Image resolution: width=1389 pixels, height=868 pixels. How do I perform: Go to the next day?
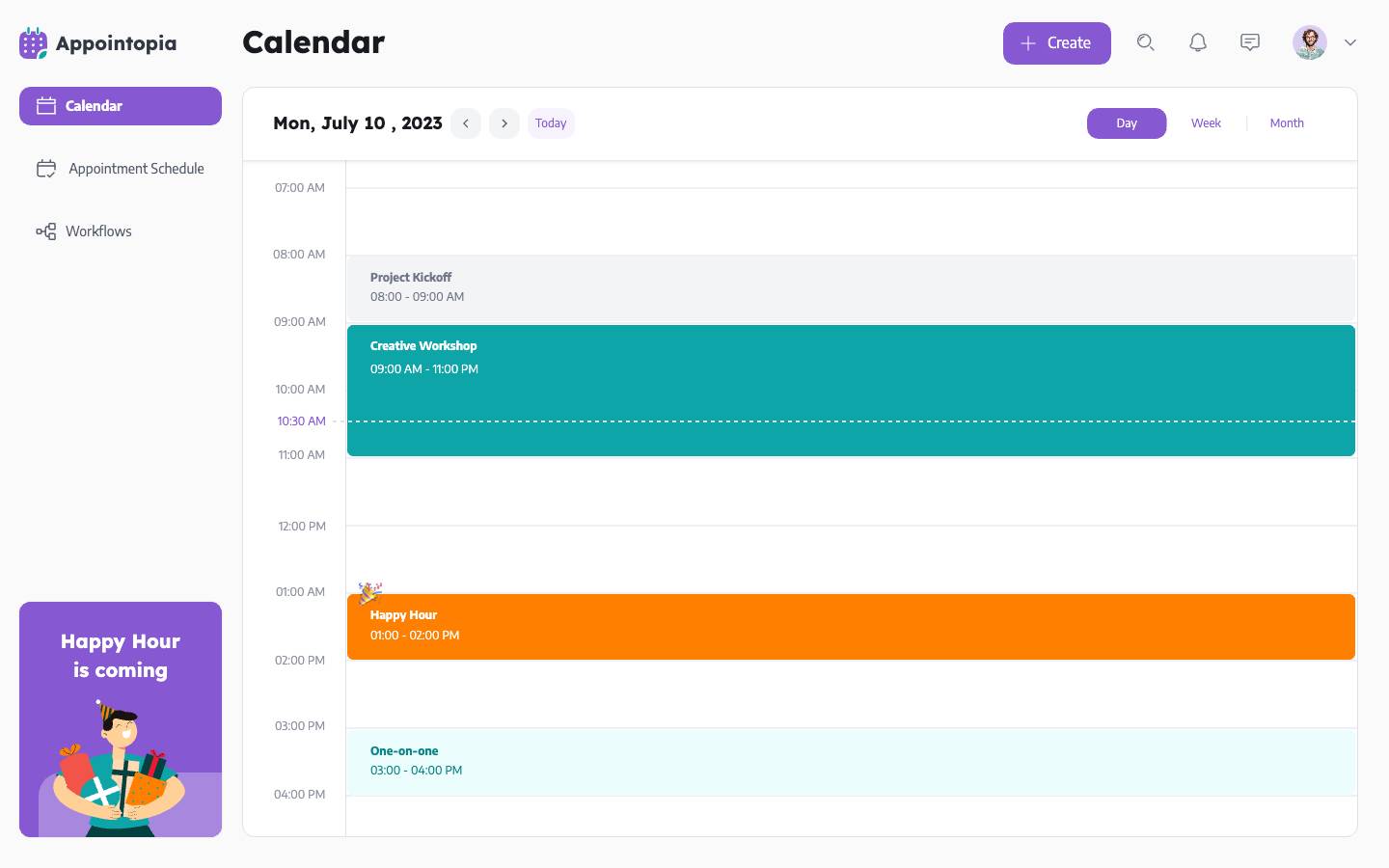coord(504,123)
